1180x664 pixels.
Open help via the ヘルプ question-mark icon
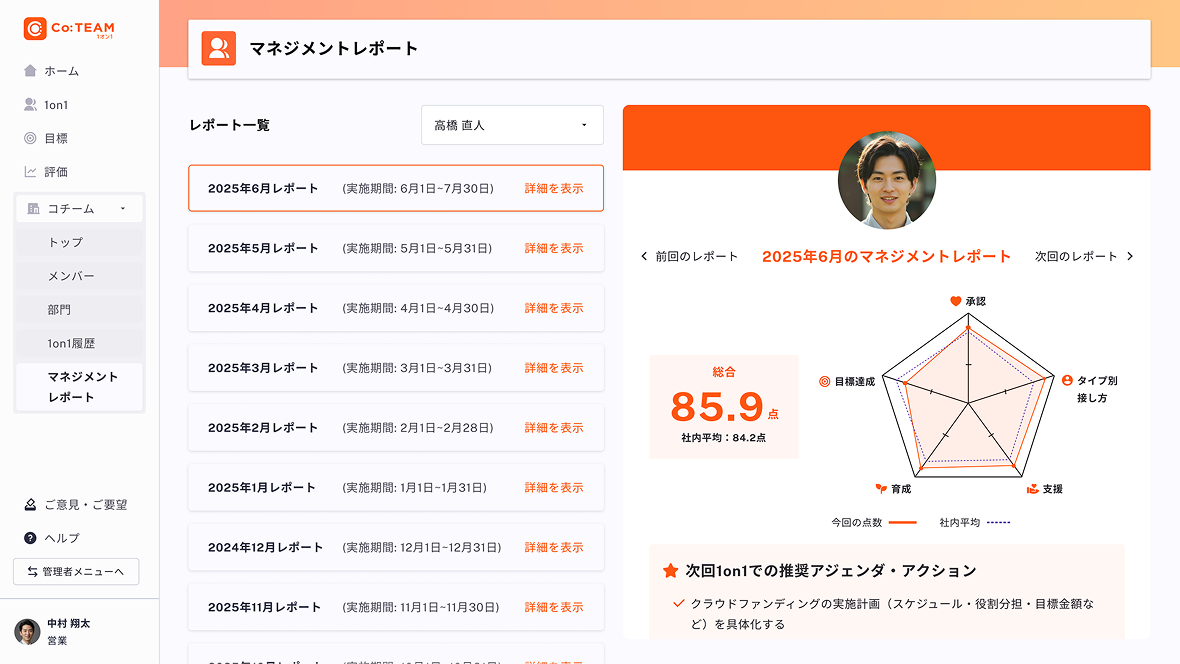(28, 538)
